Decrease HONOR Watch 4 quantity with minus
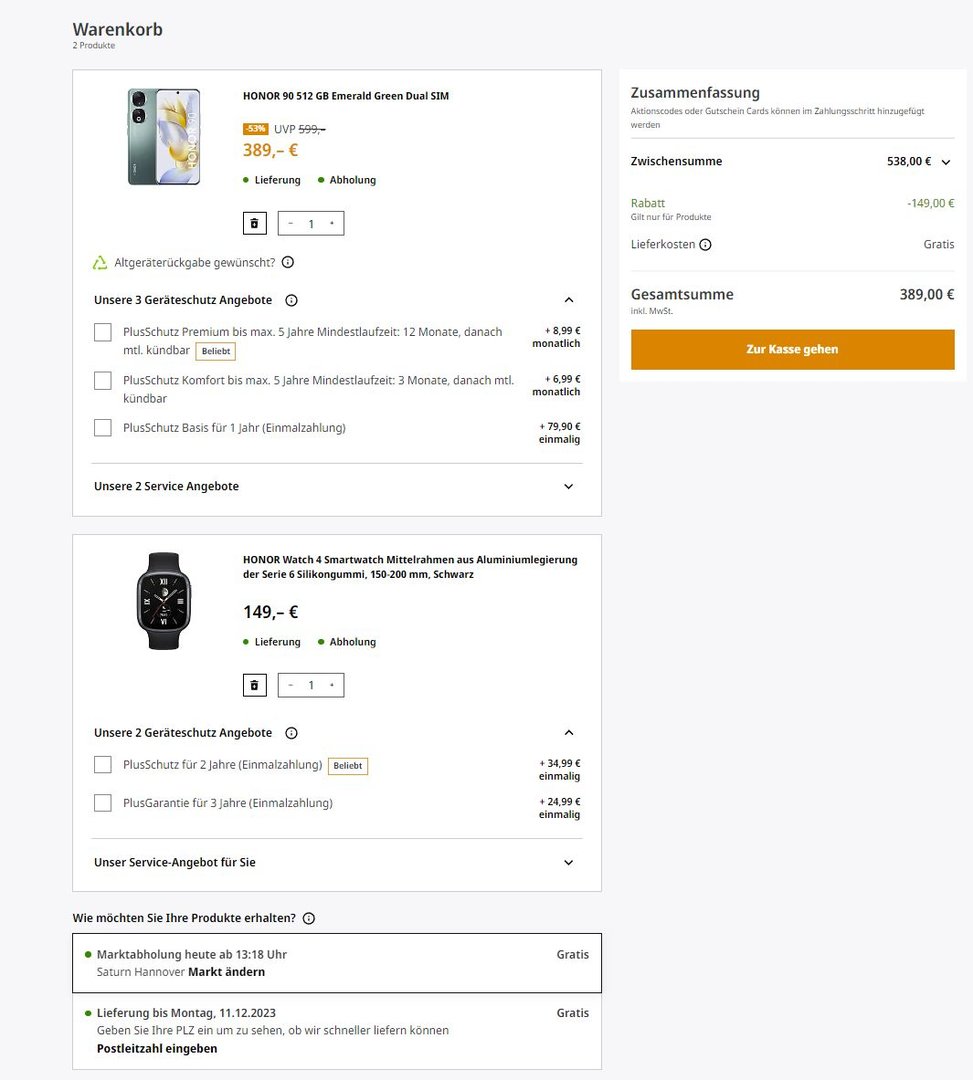Screen dimensions: 973x1080 (291, 685)
